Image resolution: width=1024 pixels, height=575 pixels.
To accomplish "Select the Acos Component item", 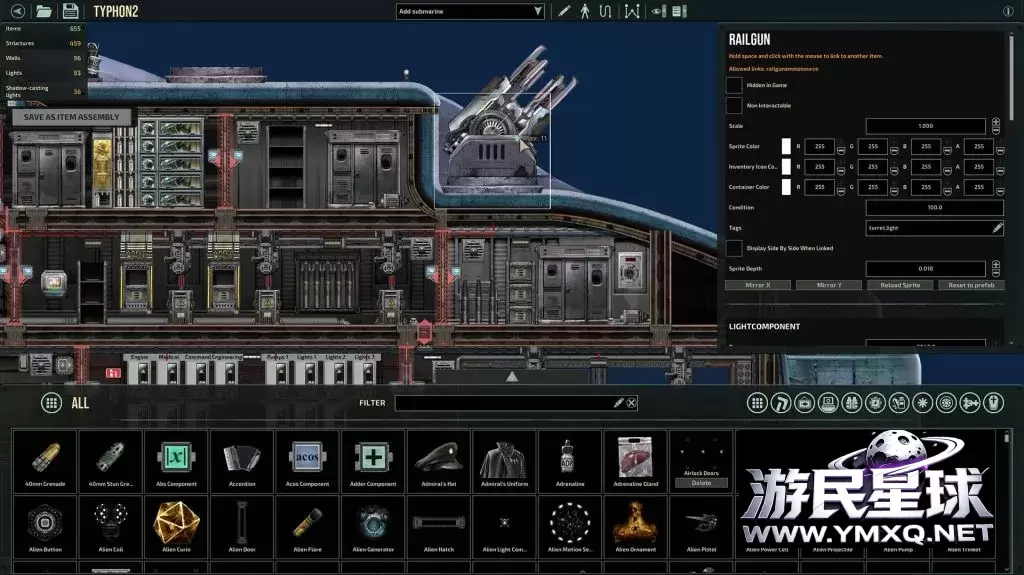I will pyautogui.click(x=308, y=461).
